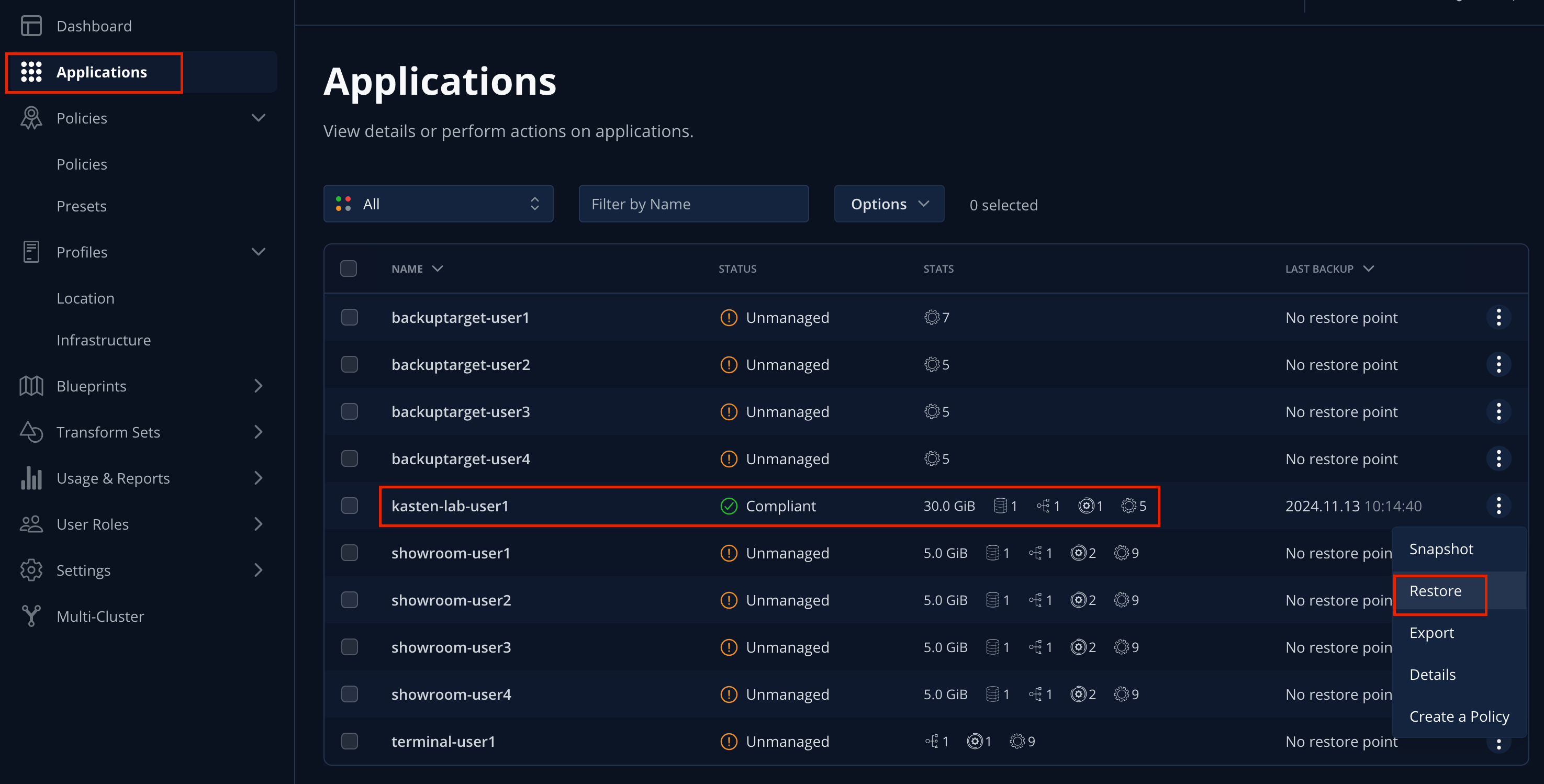Collapse the Profiles section chevron
1544x784 pixels.
[x=259, y=252]
